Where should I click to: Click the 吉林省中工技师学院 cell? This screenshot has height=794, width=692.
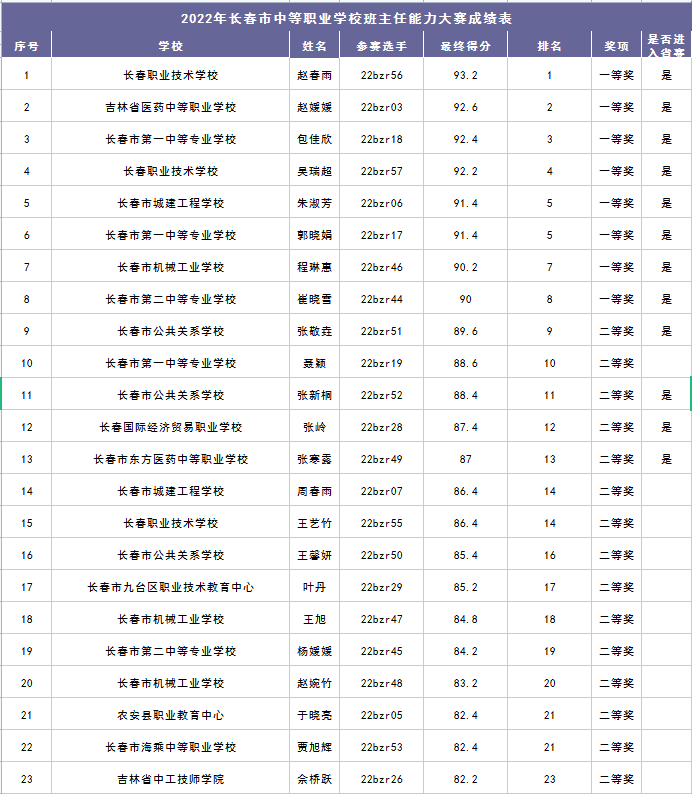[170, 779]
